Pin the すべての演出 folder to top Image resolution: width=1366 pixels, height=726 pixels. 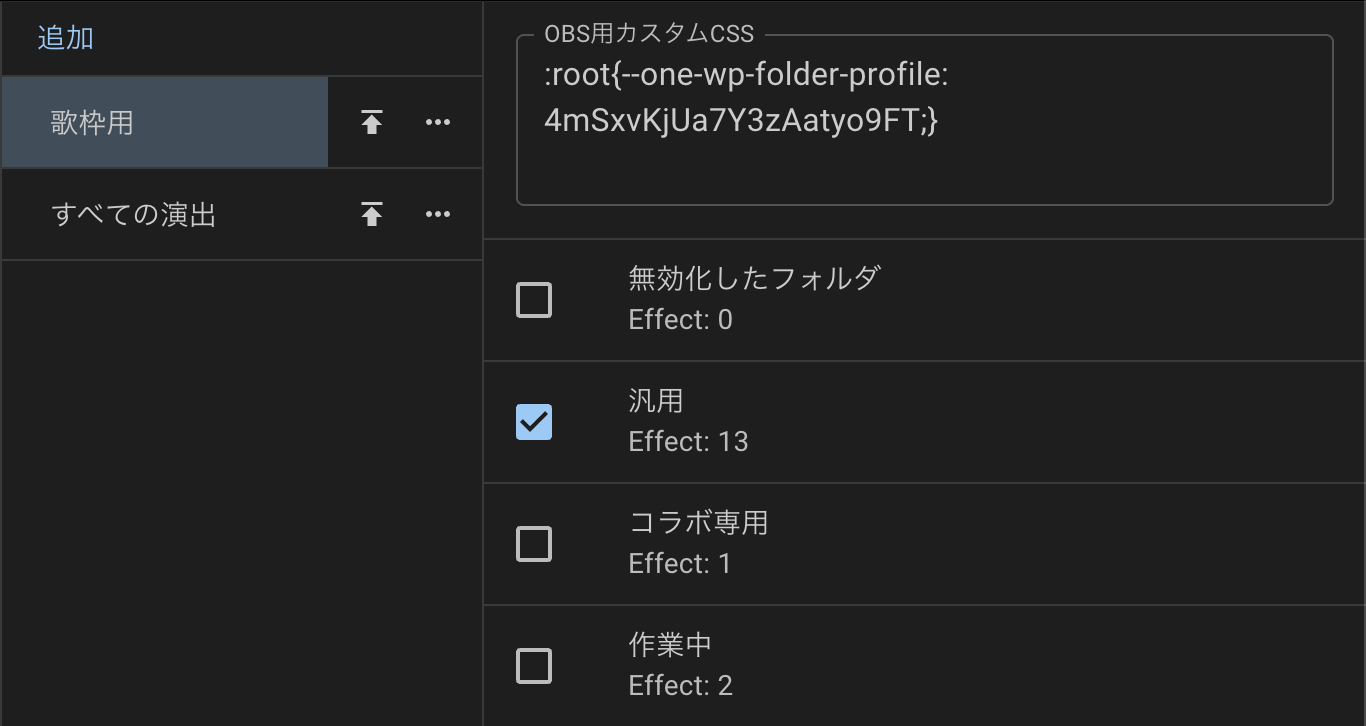click(x=371, y=214)
